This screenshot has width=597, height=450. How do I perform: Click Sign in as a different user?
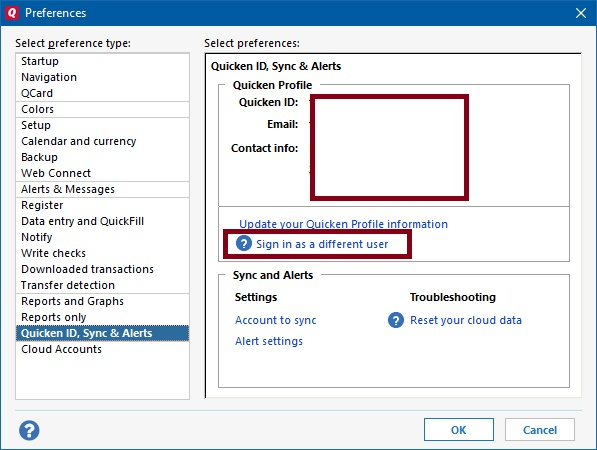322,244
